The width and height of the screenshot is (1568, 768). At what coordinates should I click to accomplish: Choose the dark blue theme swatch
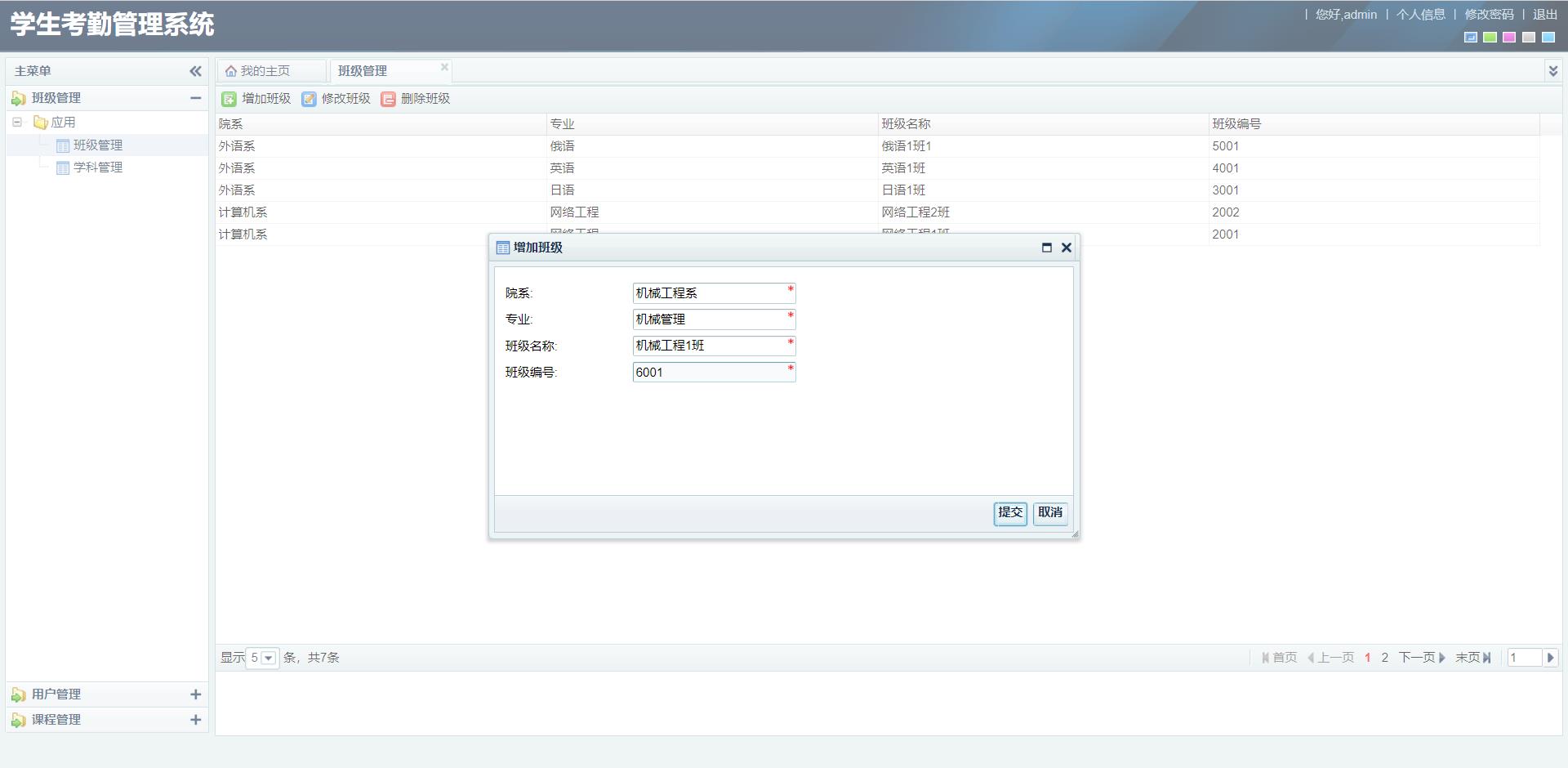pos(1471,38)
